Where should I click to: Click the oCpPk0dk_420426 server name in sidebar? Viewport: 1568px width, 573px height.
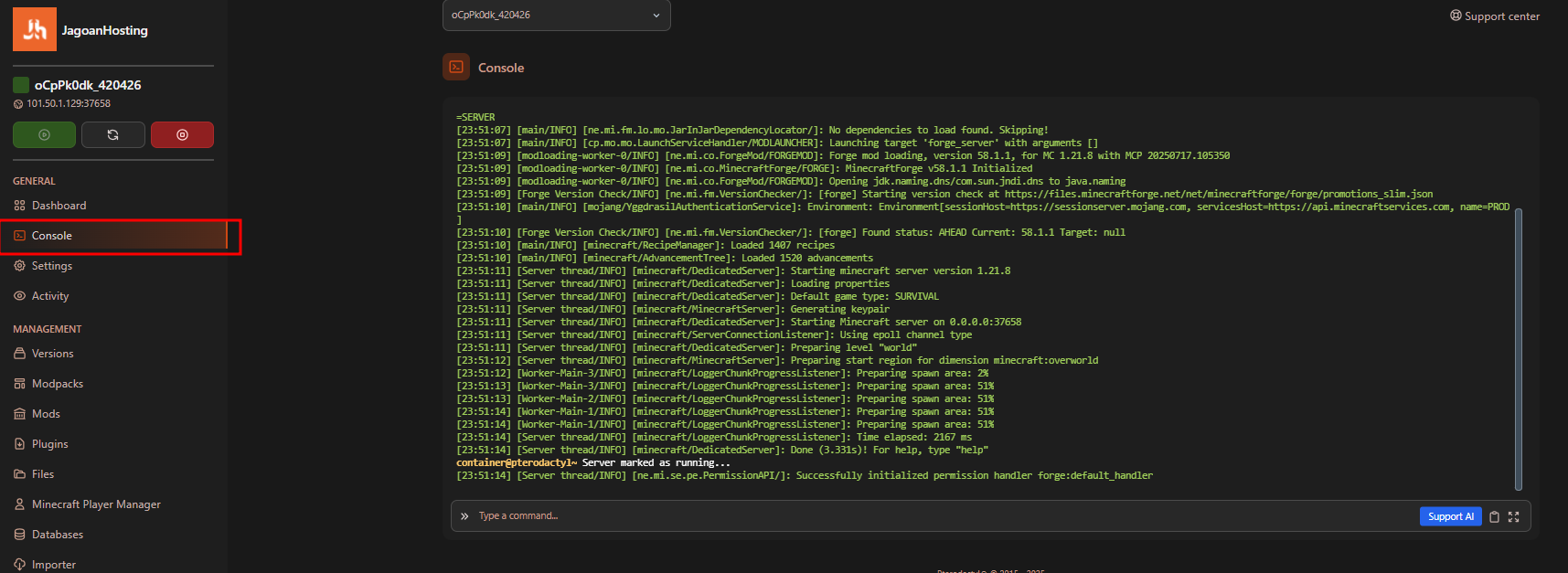pyautogui.click(x=88, y=85)
